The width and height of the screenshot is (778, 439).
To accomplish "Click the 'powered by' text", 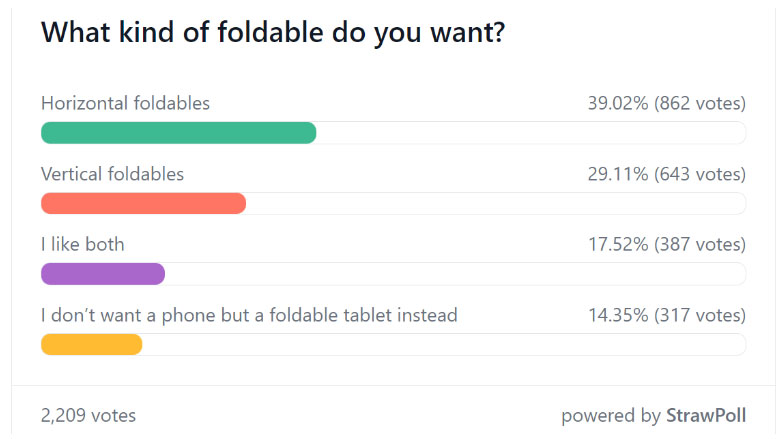I will tap(611, 415).
